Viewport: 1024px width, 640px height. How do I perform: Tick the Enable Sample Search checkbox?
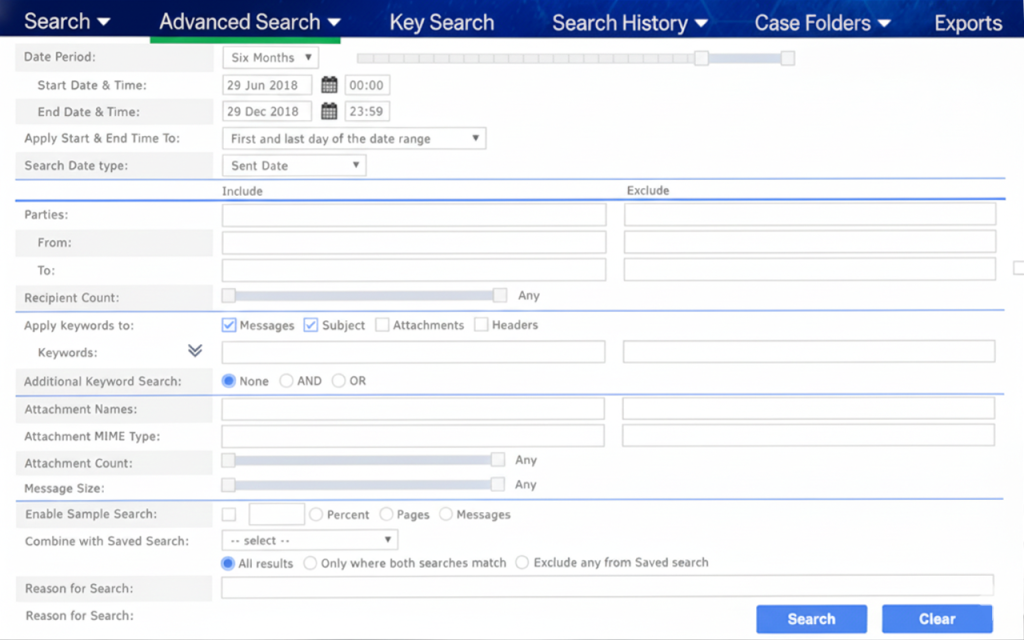(229, 514)
